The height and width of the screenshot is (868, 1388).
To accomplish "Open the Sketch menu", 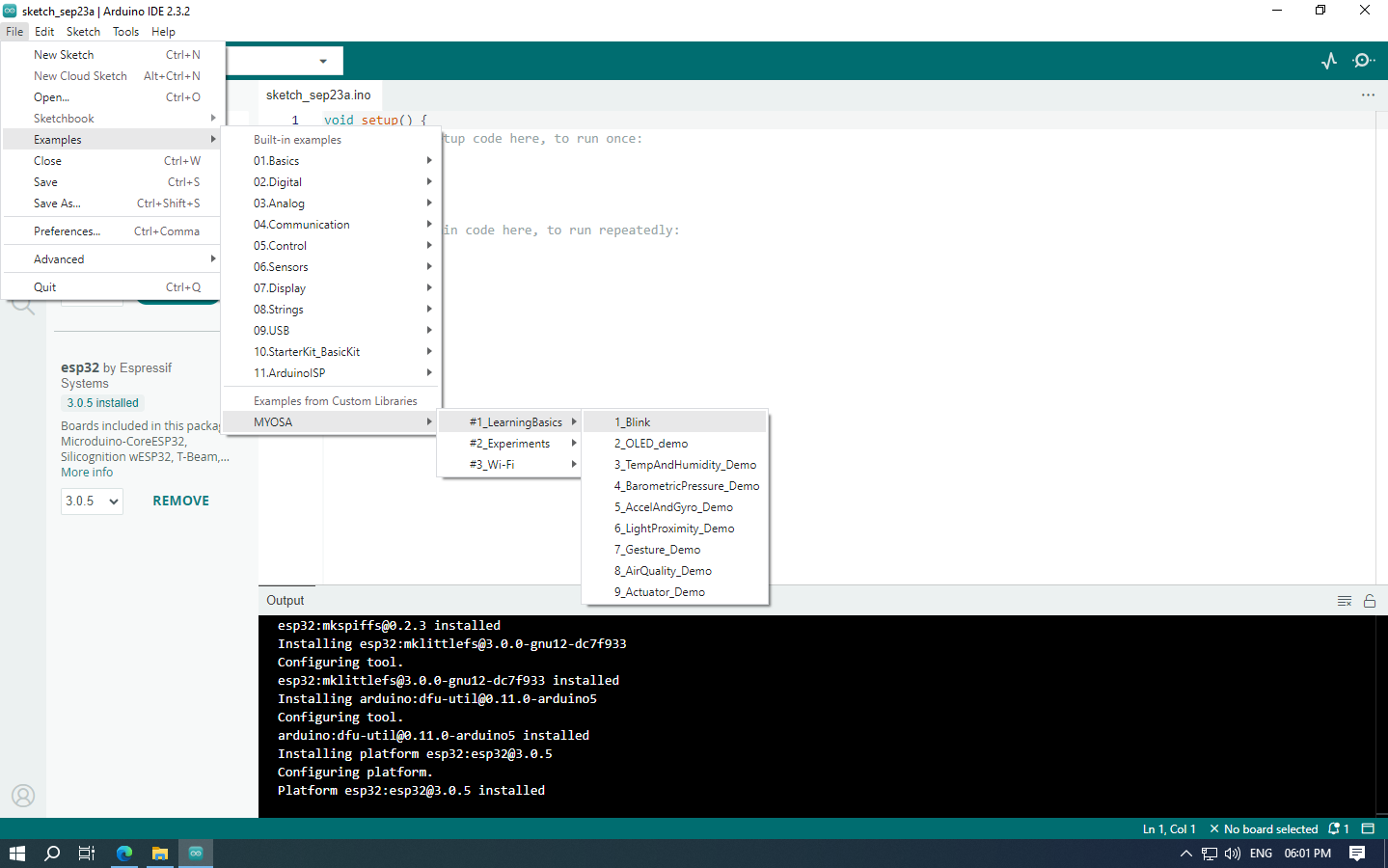I will pos(83,32).
